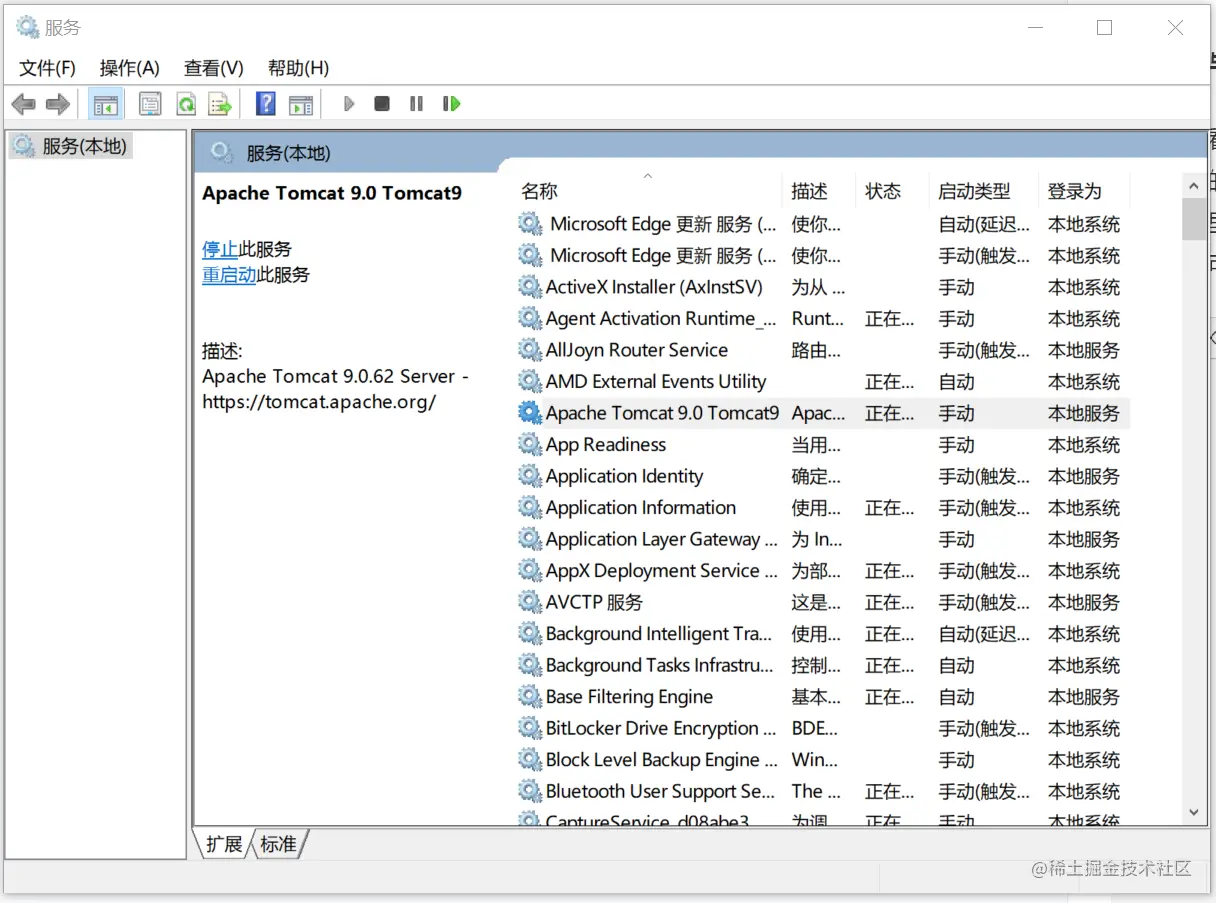Select the gear icon of Apache Tomcat 9.0 Tomcat9
Image resolution: width=1216 pixels, height=903 pixels.
tap(530, 413)
